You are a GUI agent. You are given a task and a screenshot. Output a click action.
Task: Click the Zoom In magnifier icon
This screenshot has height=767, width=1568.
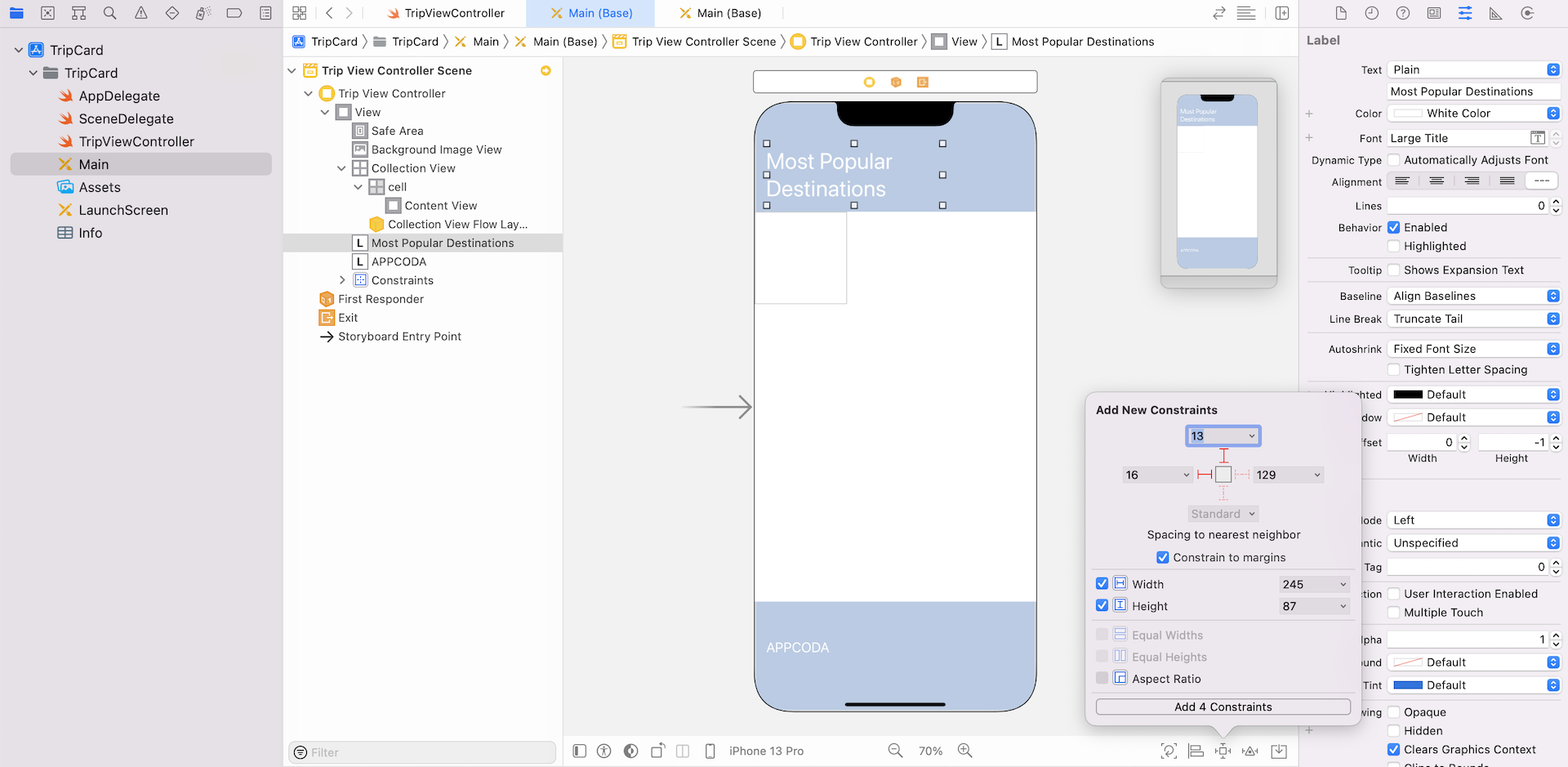(x=964, y=751)
